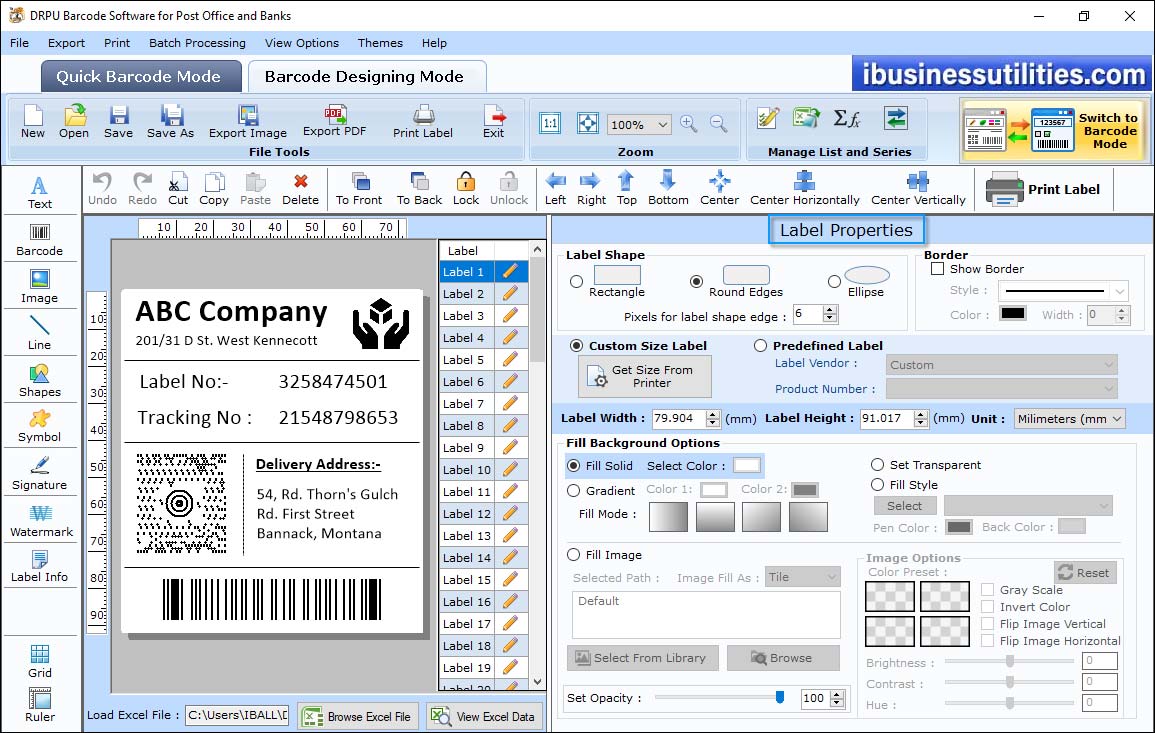Image resolution: width=1155 pixels, height=733 pixels.
Task: Select Rectangle label shape
Action: point(577,281)
